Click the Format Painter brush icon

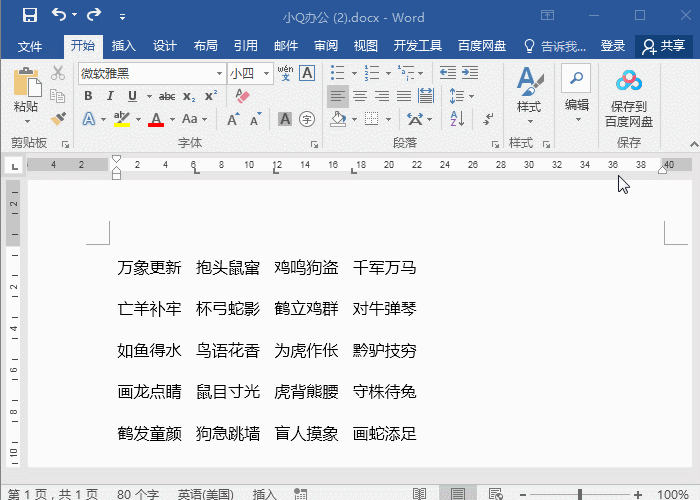pyautogui.click(x=57, y=118)
